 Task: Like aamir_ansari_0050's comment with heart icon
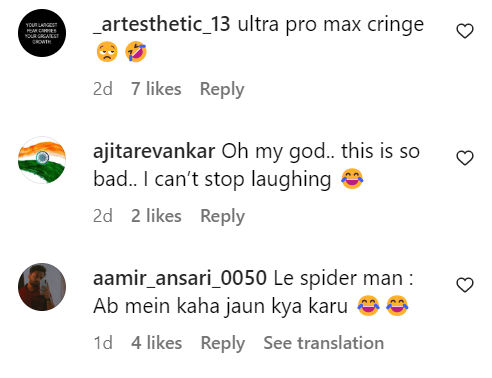(x=465, y=285)
